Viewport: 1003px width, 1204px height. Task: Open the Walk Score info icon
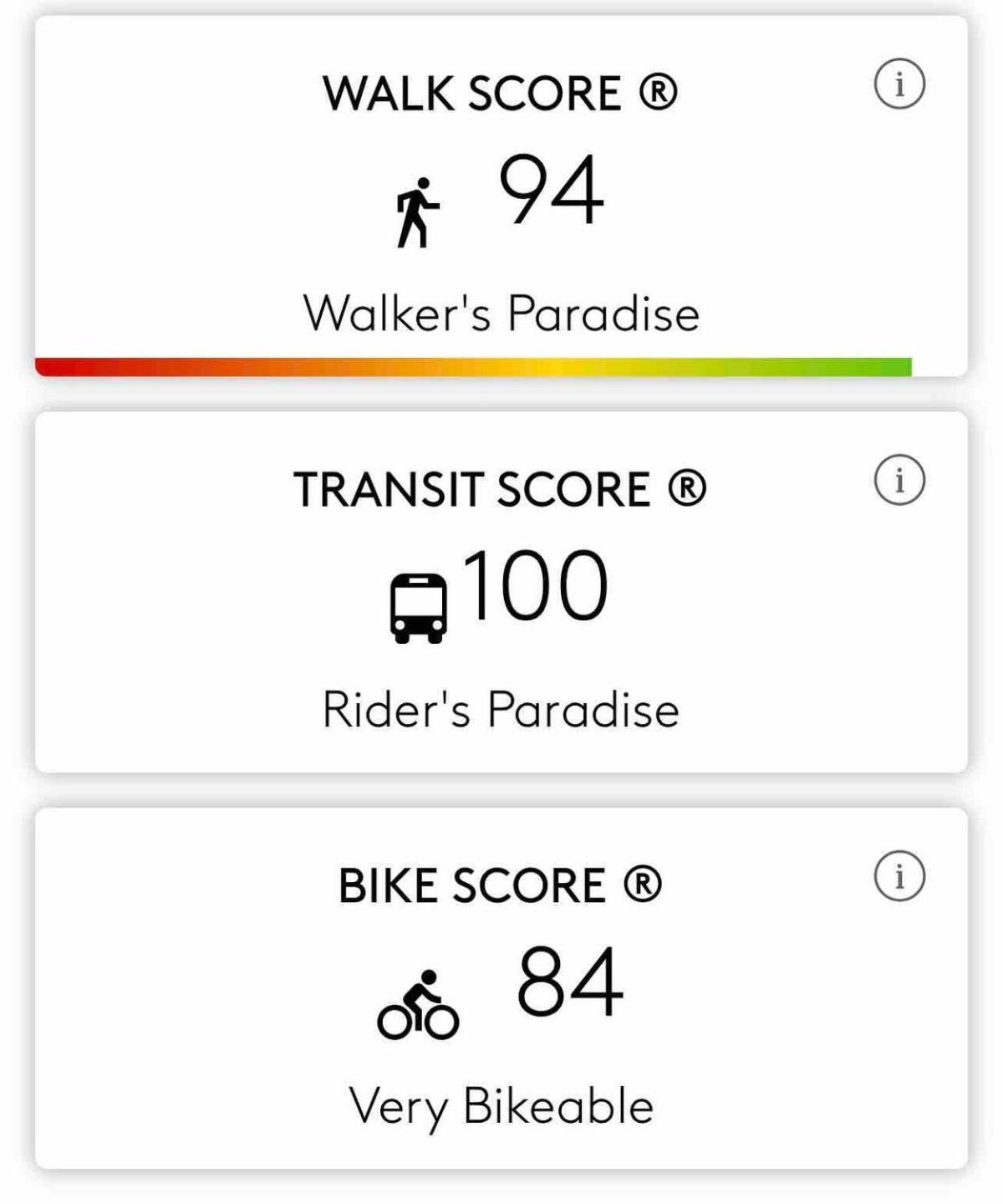point(899,84)
